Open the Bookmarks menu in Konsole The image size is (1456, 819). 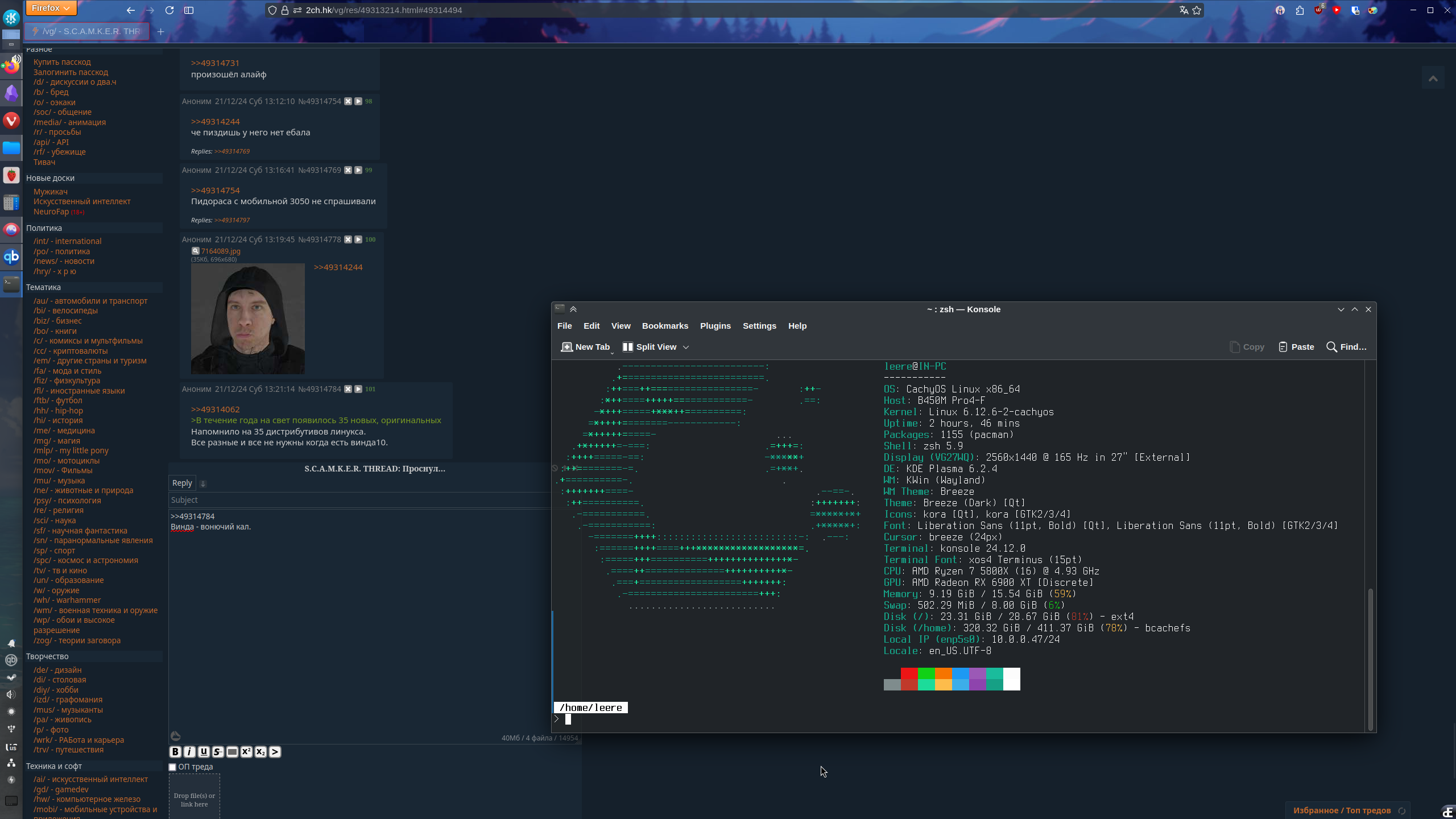[x=665, y=326]
